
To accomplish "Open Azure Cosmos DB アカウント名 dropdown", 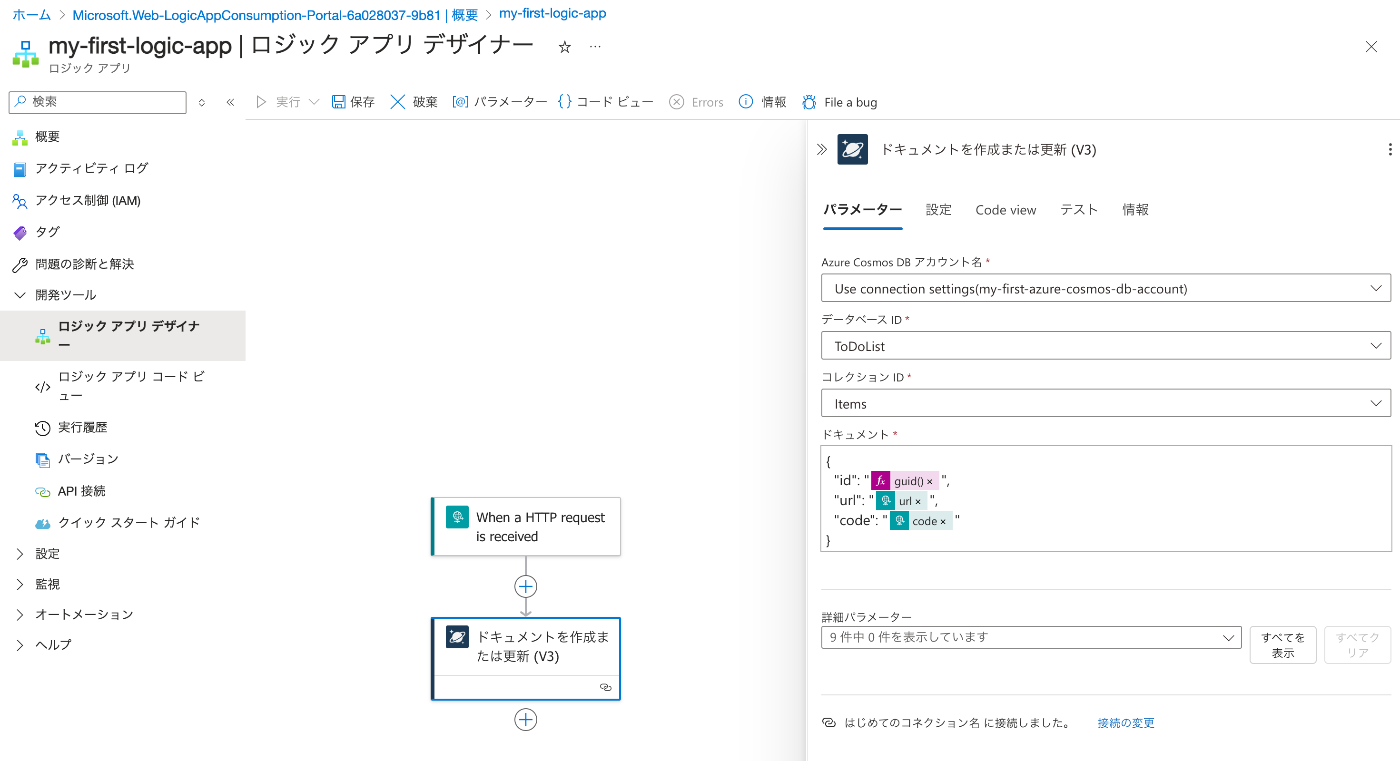I will [1105, 288].
